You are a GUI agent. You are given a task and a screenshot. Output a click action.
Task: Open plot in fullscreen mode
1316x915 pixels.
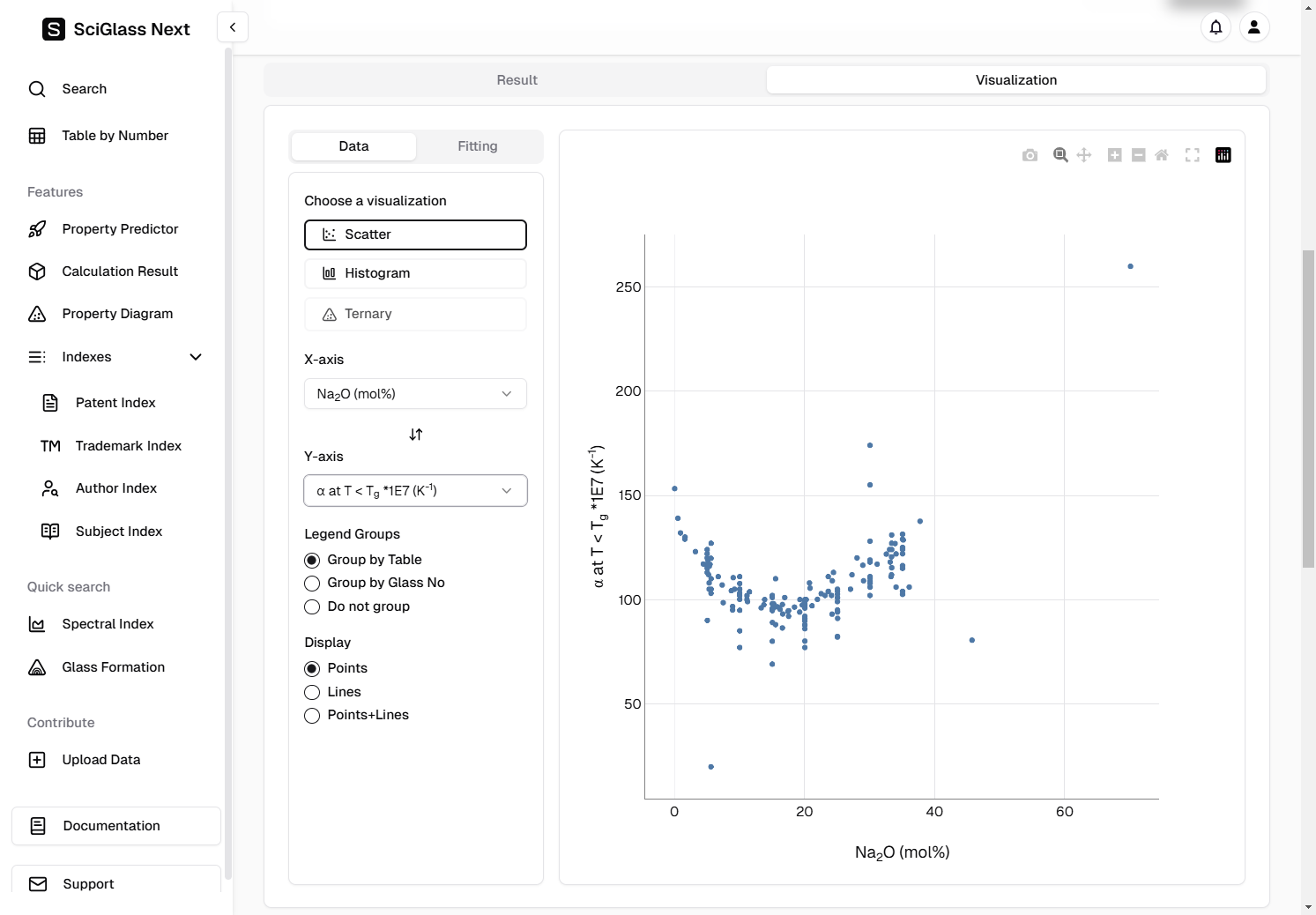click(1193, 155)
